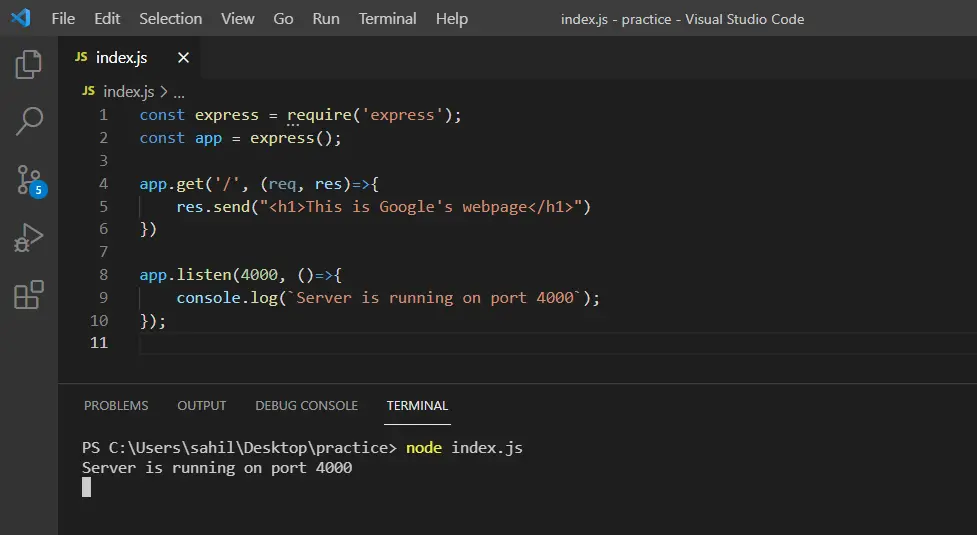Open the Go menu
Image resolution: width=977 pixels, height=535 pixels.
point(283,19)
